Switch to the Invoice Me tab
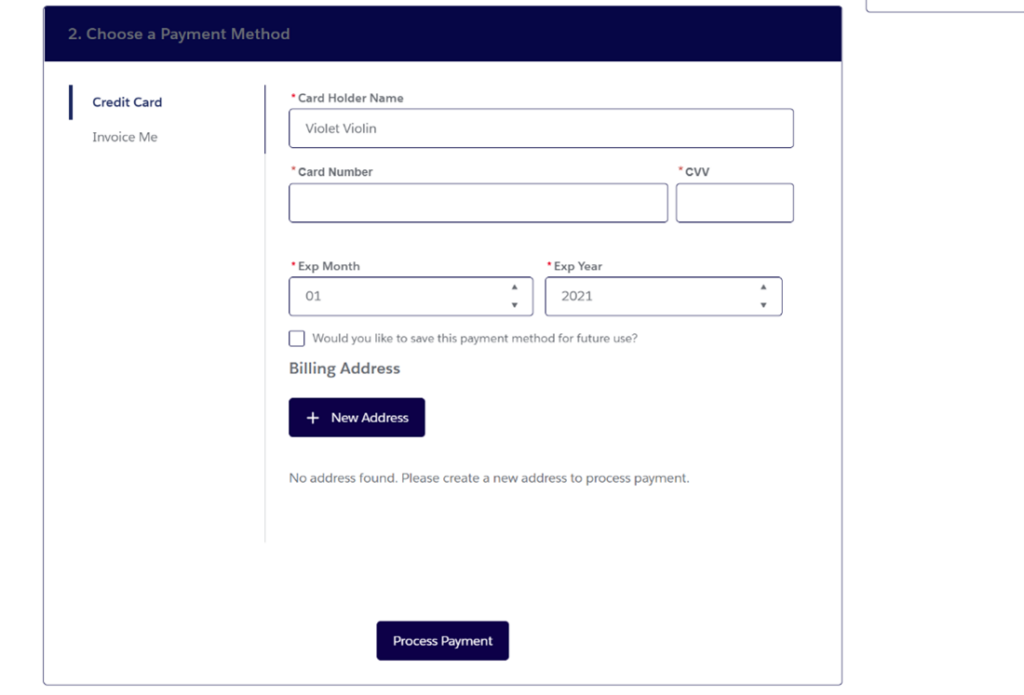This screenshot has height=695, width=1024. point(125,137)
